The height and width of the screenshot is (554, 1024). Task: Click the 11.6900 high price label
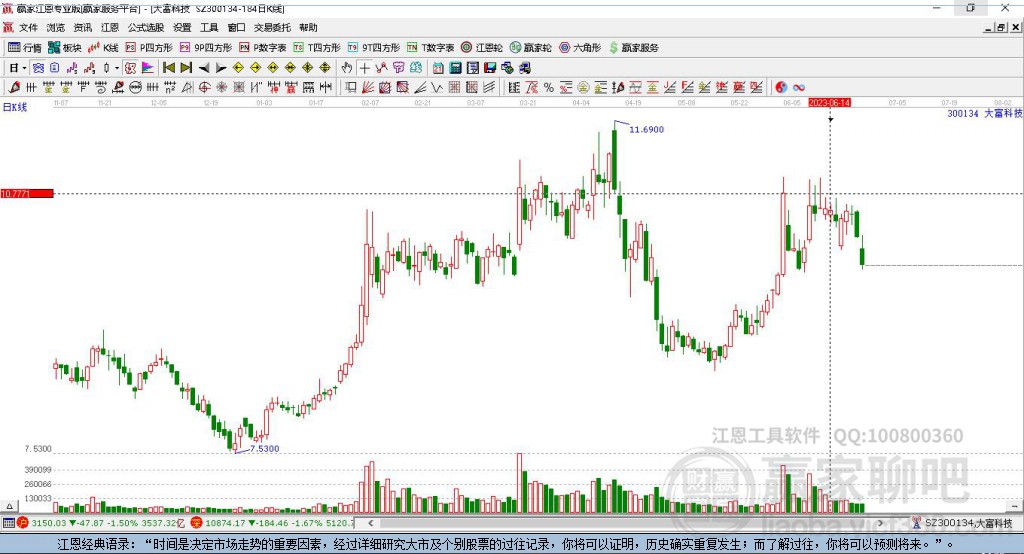[646, 129]
